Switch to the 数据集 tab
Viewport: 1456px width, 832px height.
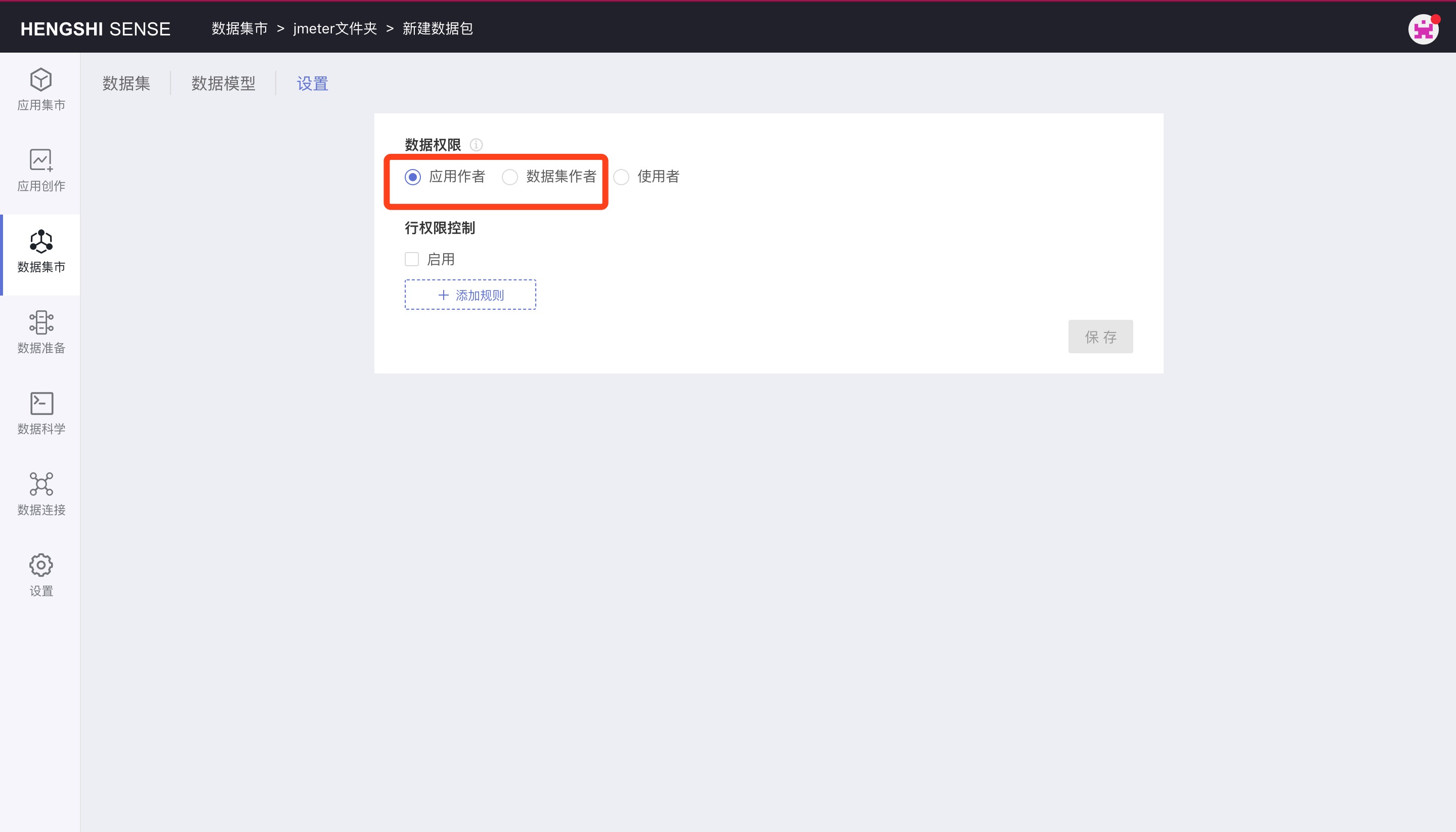(x=126, y=84)
